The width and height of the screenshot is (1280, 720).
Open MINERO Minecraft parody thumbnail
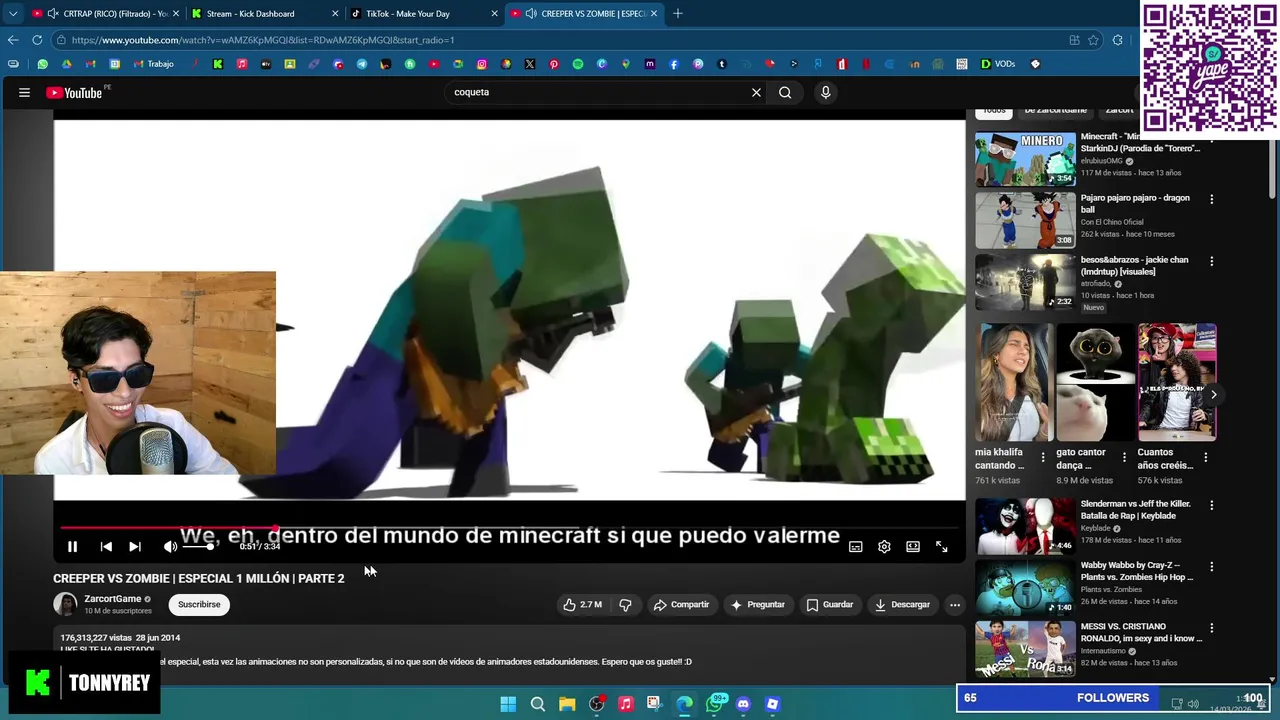click(x=1025, y=159)
